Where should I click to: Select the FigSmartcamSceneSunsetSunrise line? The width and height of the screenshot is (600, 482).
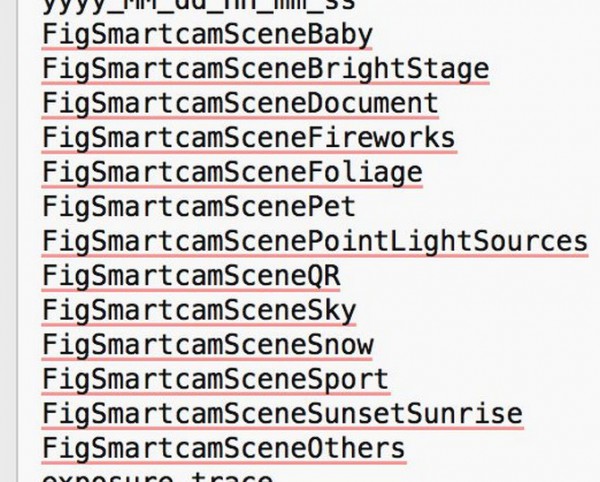pos(282,413)
